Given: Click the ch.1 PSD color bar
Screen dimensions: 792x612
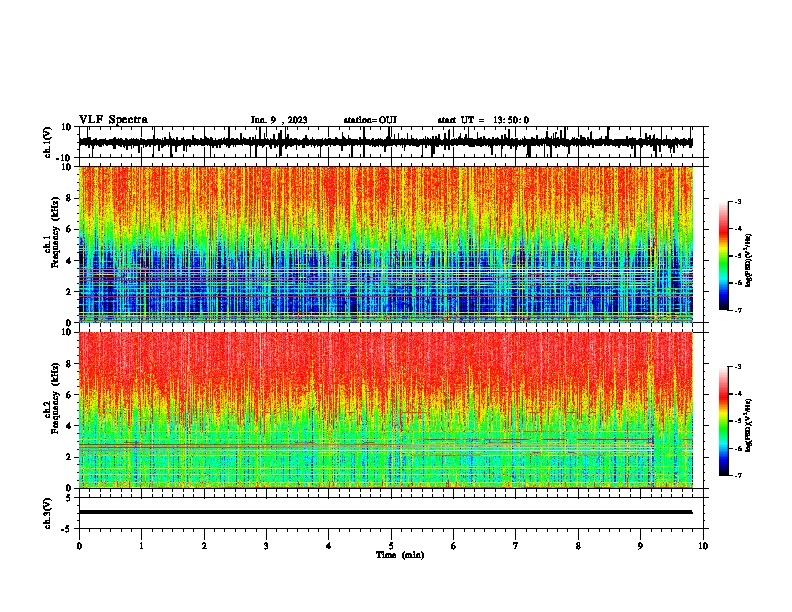Looking at the screenshot, I should coord(723,255).
